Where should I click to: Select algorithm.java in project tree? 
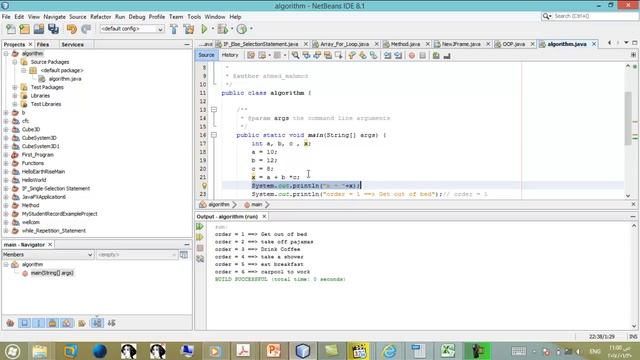[x=65, y=79]
